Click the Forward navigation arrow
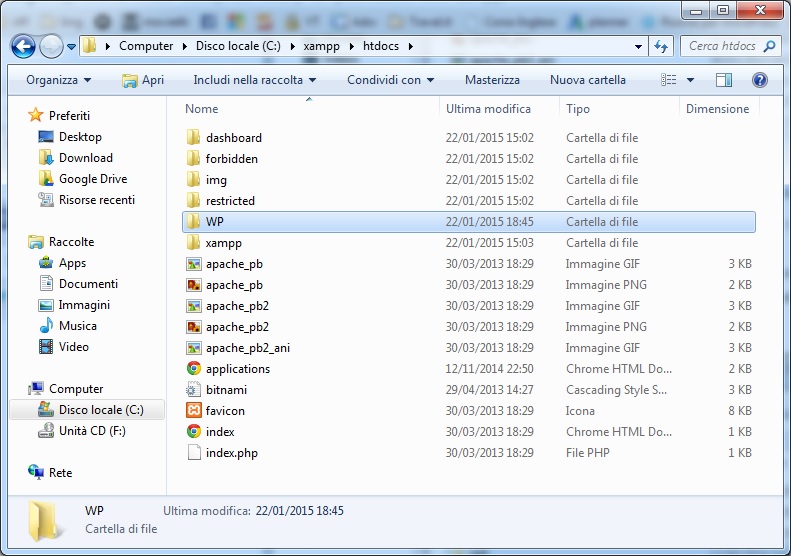The width and height of the screenshot is (791, 556). pyautogui.click(x=51, y=47)
